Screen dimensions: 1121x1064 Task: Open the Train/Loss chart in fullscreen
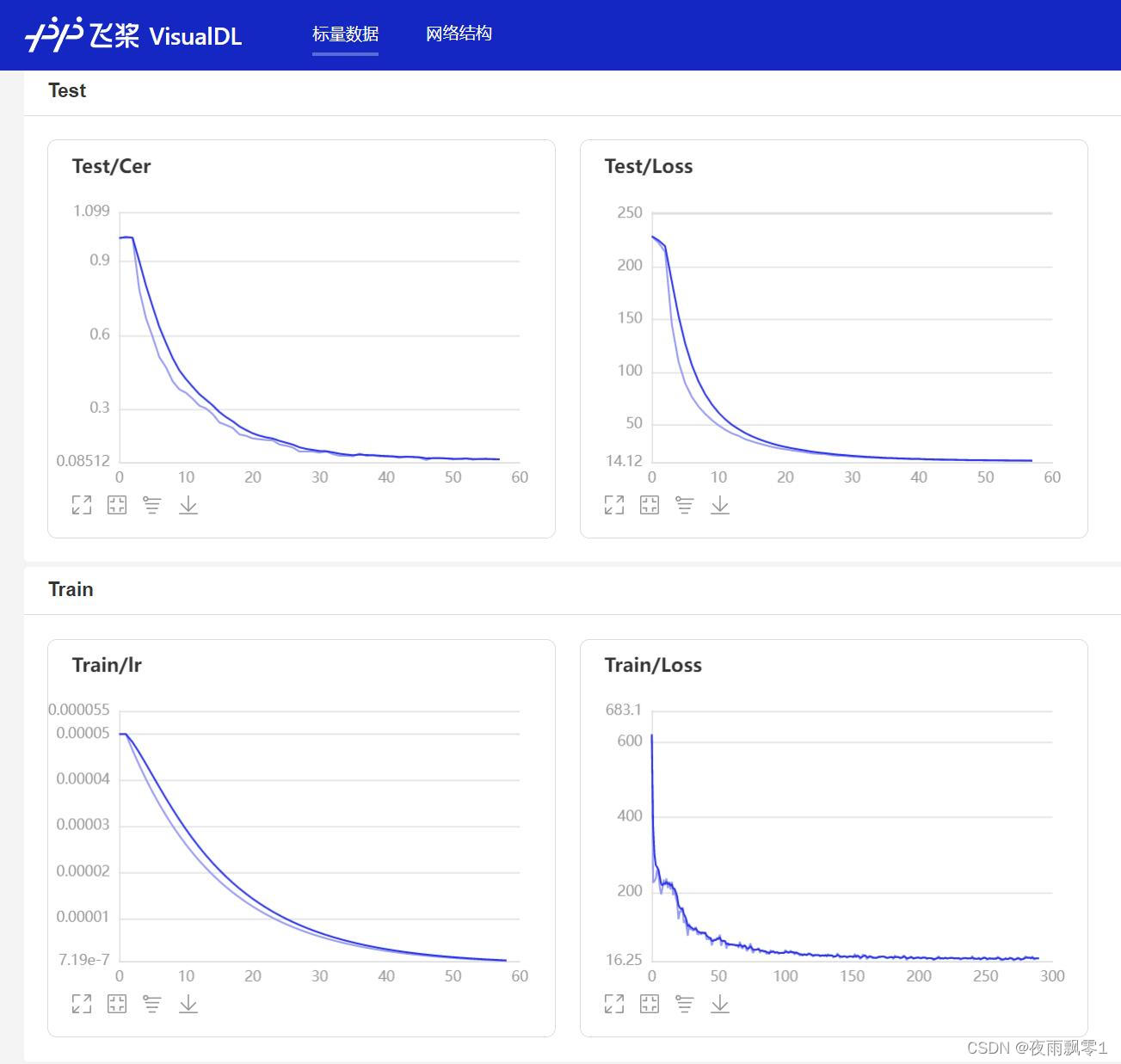[x=614, y=1004]
